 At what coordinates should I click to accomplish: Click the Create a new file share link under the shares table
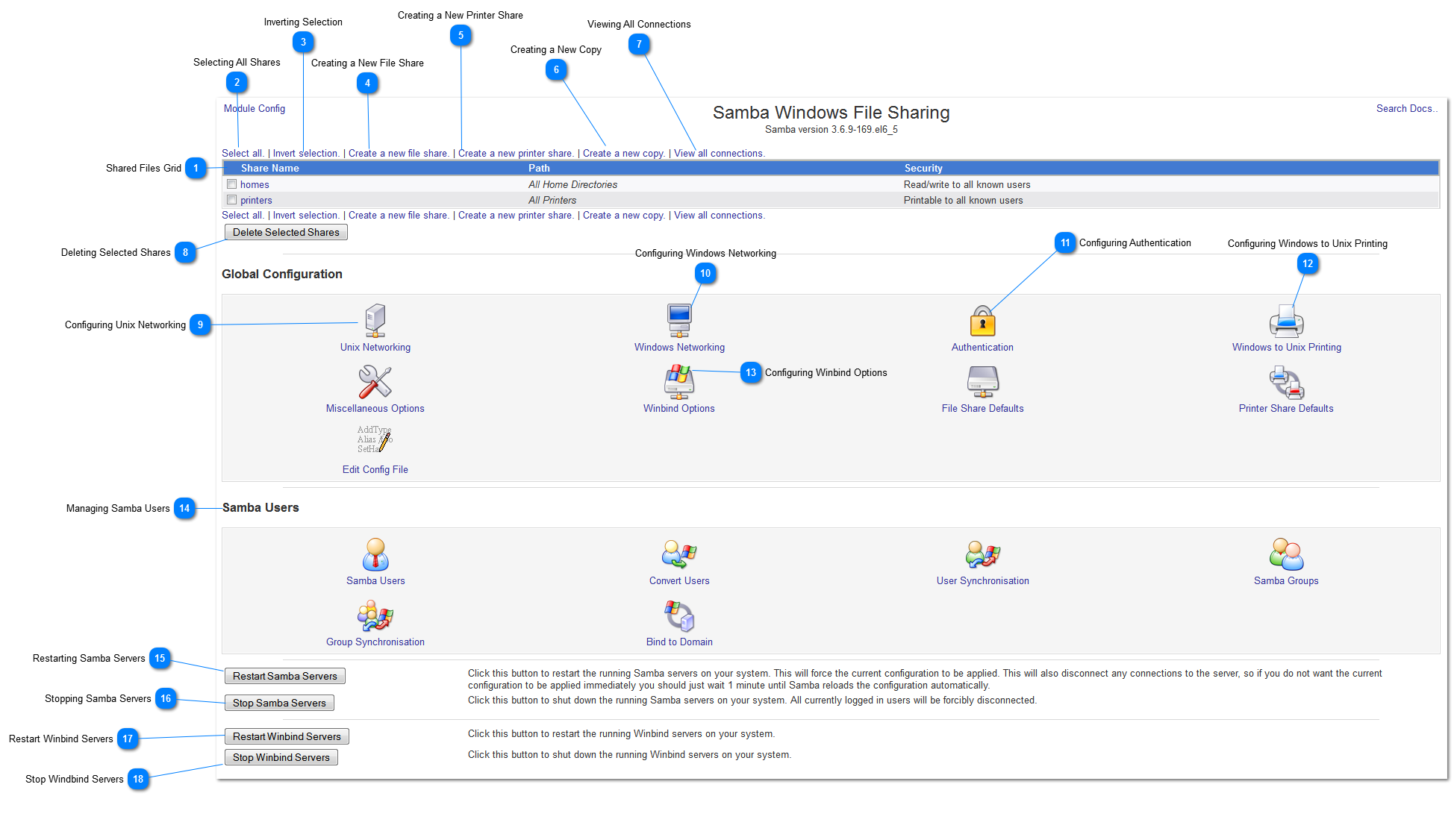coord(399,216)
